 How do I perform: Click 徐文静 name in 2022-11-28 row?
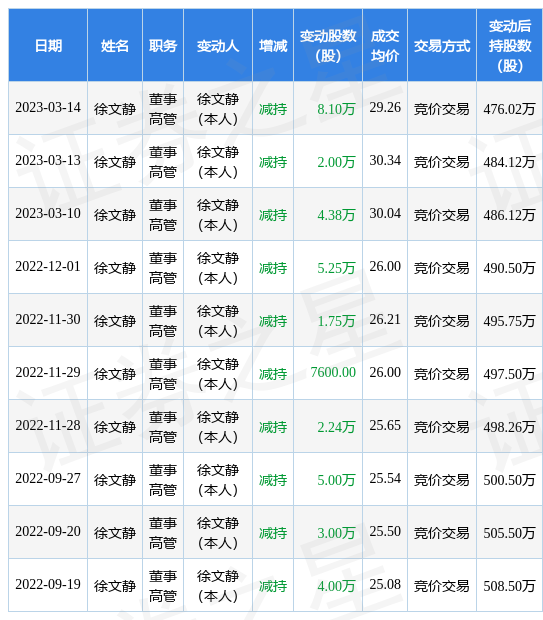115,427
